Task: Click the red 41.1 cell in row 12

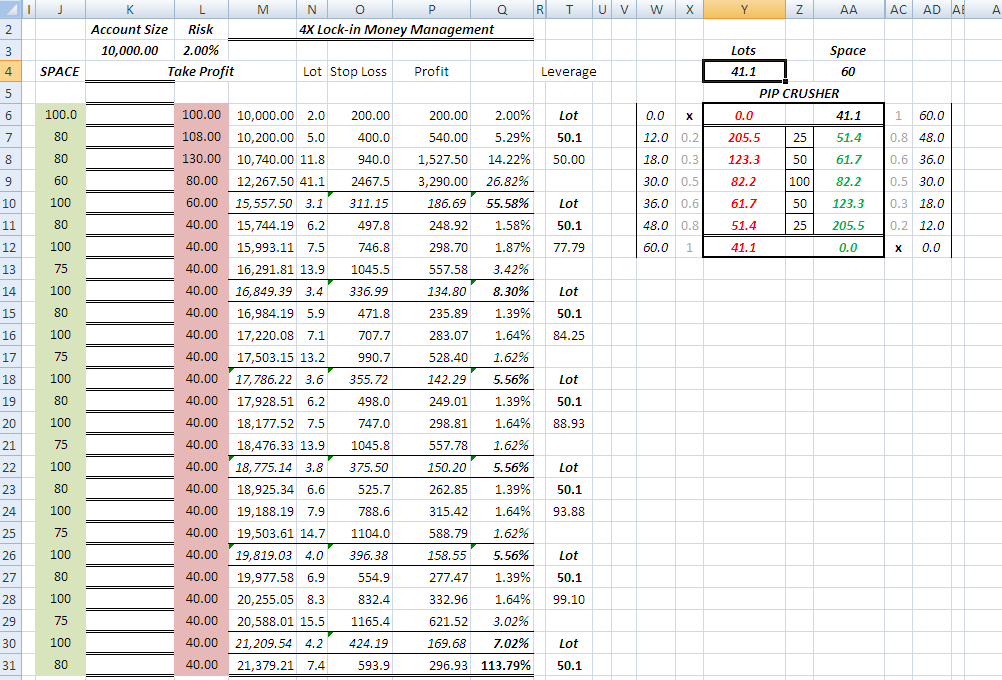Action: [x=744, y=247]
